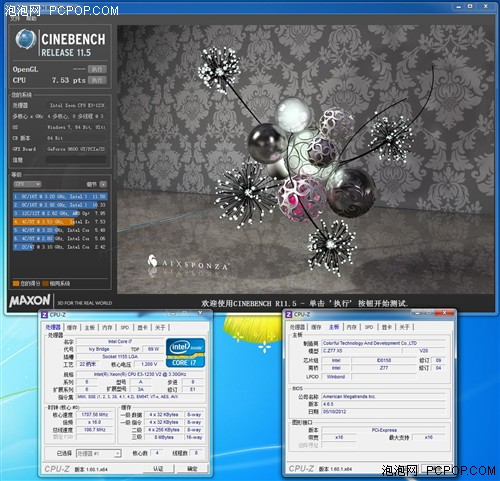Click Winbond LPCIO field
The width and height of the screenshot is (500, 481).
click(336, 377)
